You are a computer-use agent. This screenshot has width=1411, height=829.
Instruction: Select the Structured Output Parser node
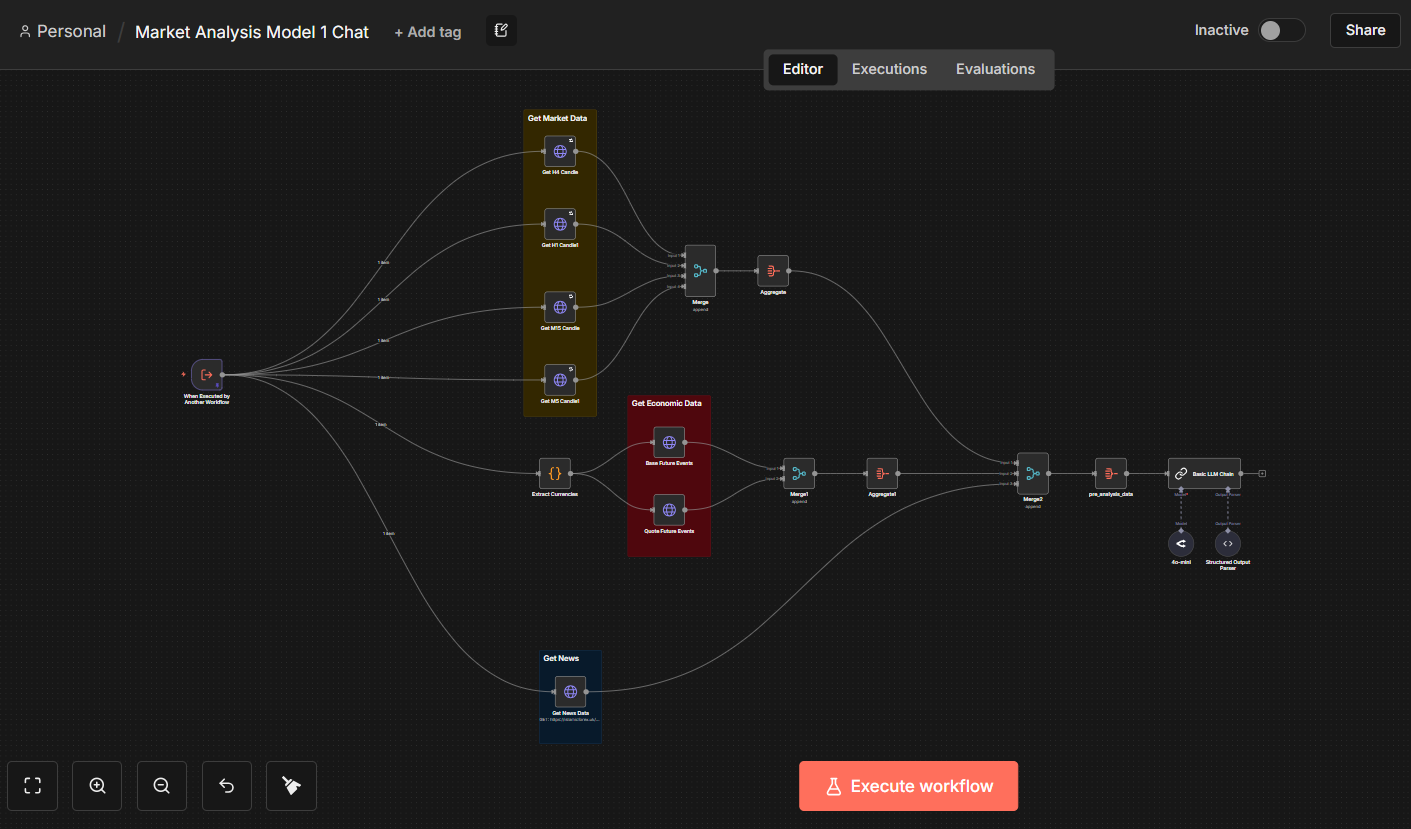tap(1227, 543)
